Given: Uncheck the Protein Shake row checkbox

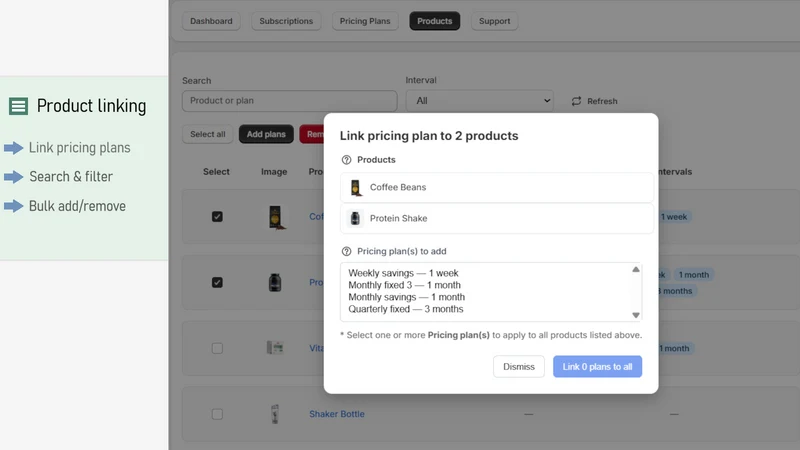Looking at the screenshot, I should coord(217,282).
